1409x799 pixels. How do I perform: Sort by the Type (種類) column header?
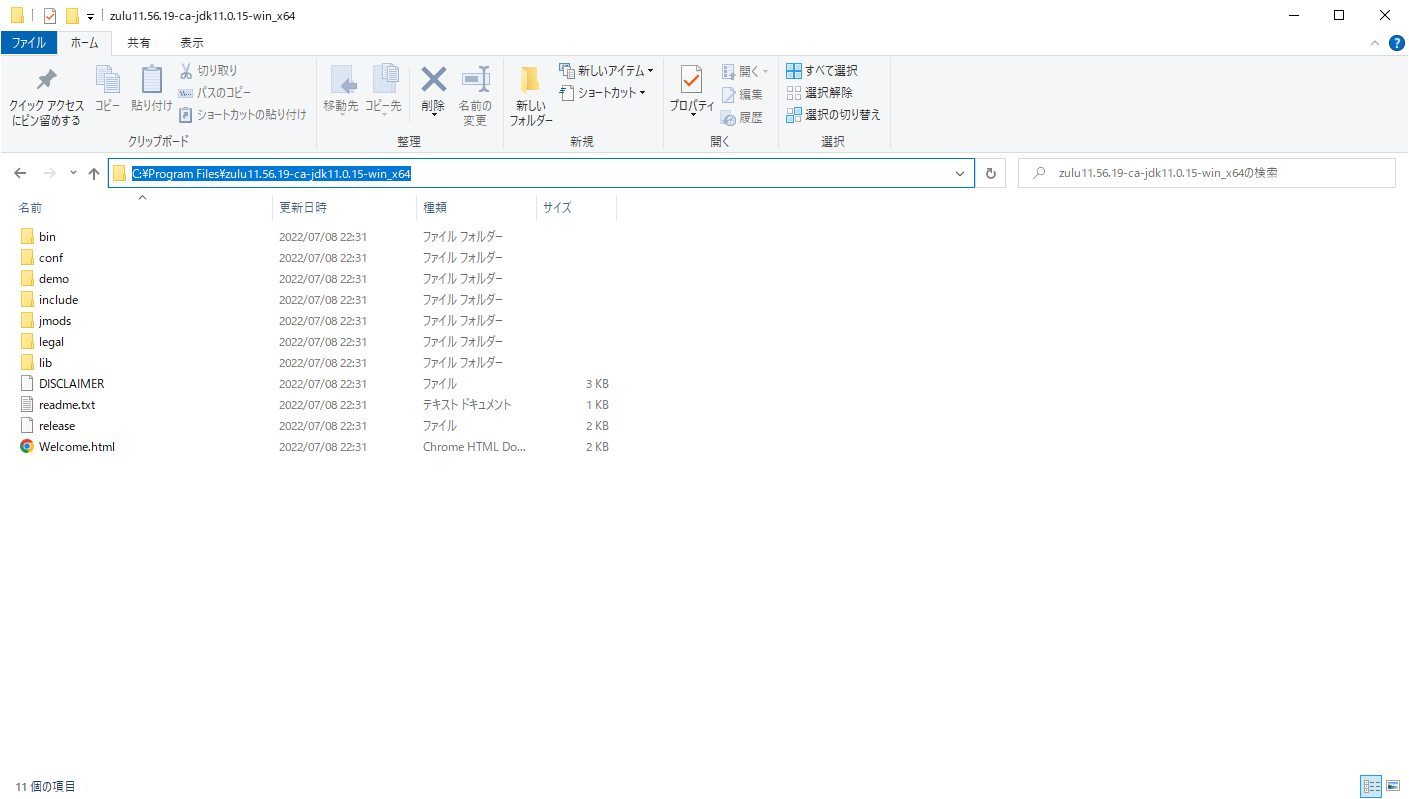[x=476, y=207]
